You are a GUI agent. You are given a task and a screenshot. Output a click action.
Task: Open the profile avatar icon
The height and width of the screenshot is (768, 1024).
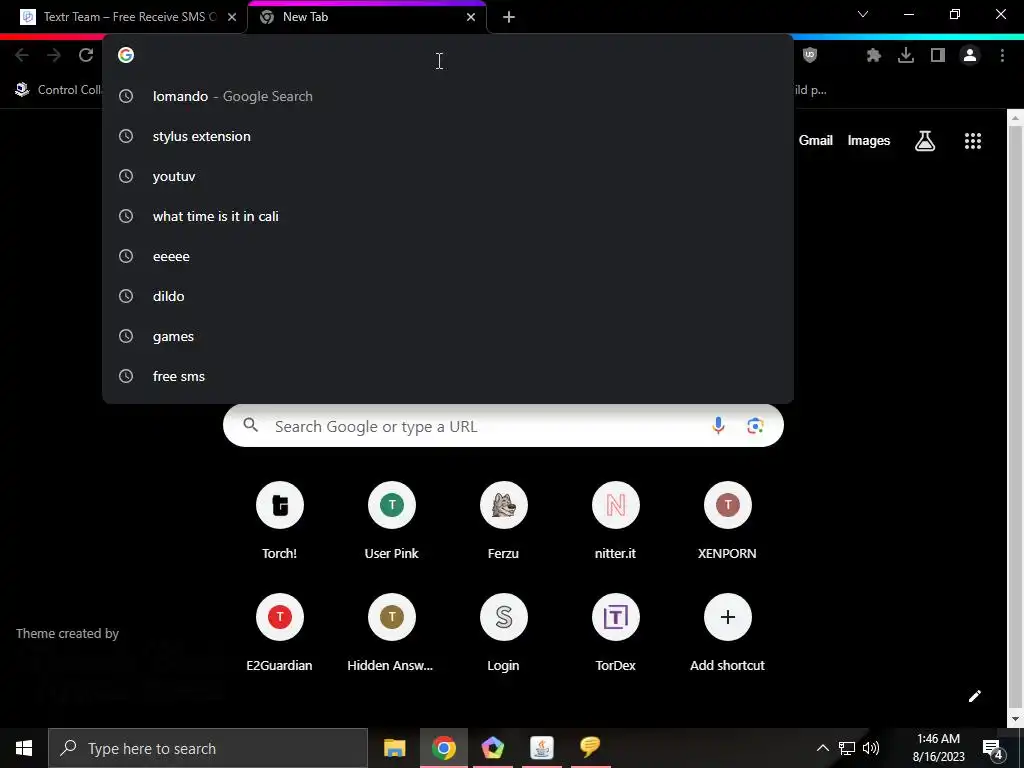pyautogui.click(x=970, y=56)
